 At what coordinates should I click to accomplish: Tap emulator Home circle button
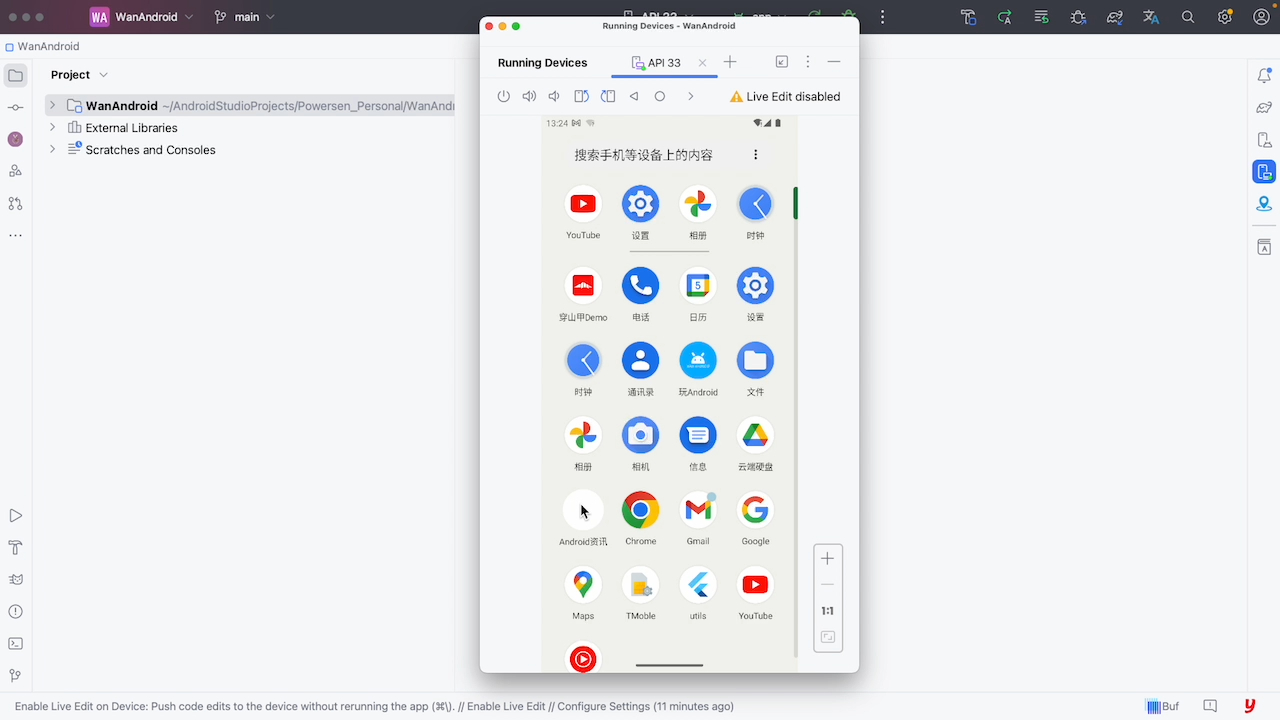[660, 96]
